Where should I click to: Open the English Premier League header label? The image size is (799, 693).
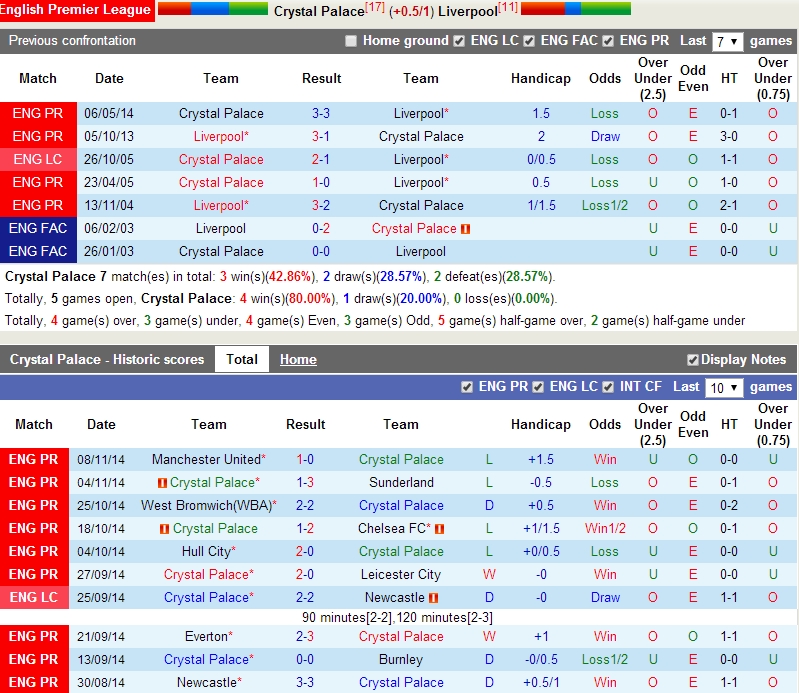pyautogui.click(x=75, y=10)
